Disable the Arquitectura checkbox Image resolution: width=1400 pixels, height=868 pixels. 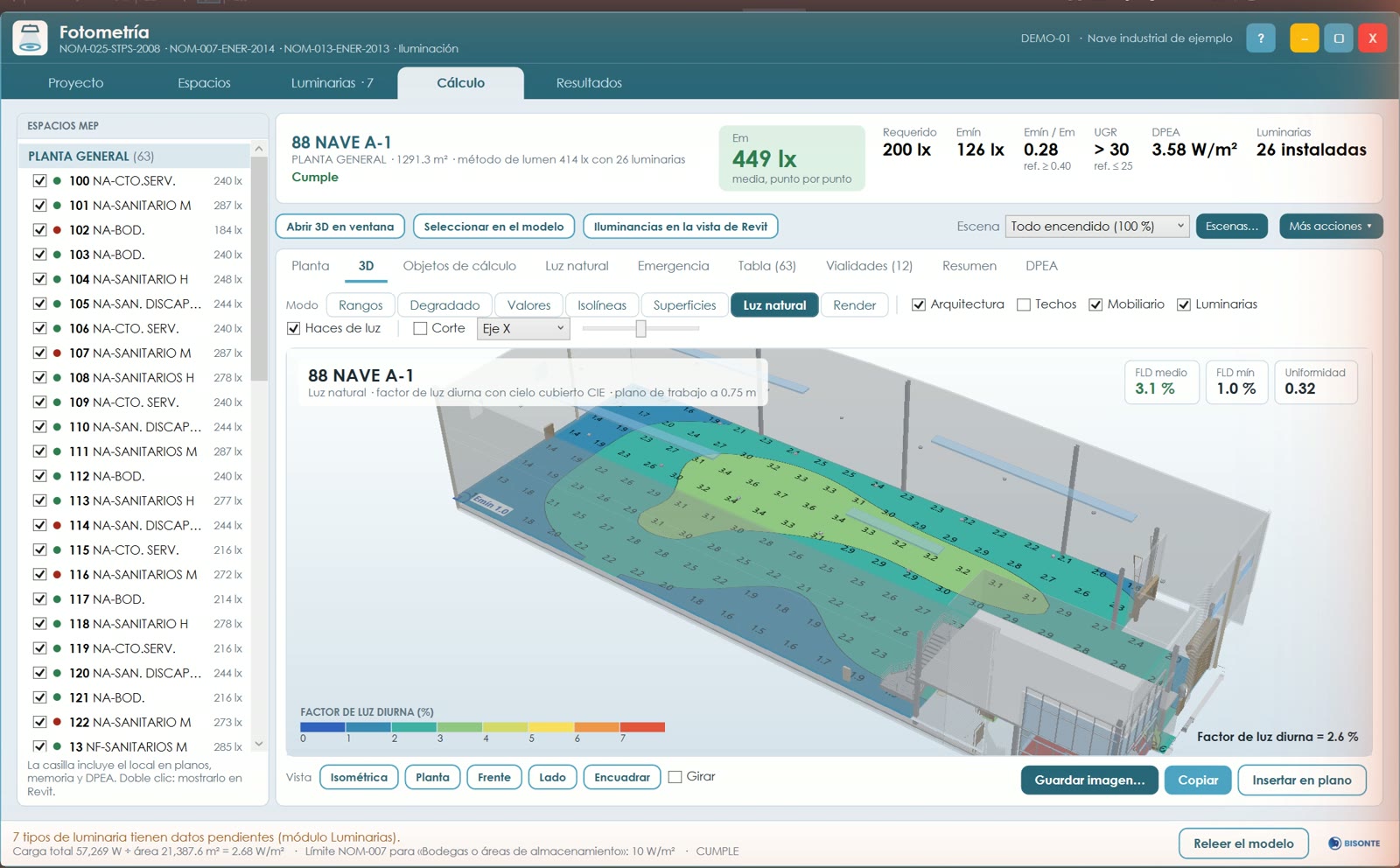tap(919, 304)
